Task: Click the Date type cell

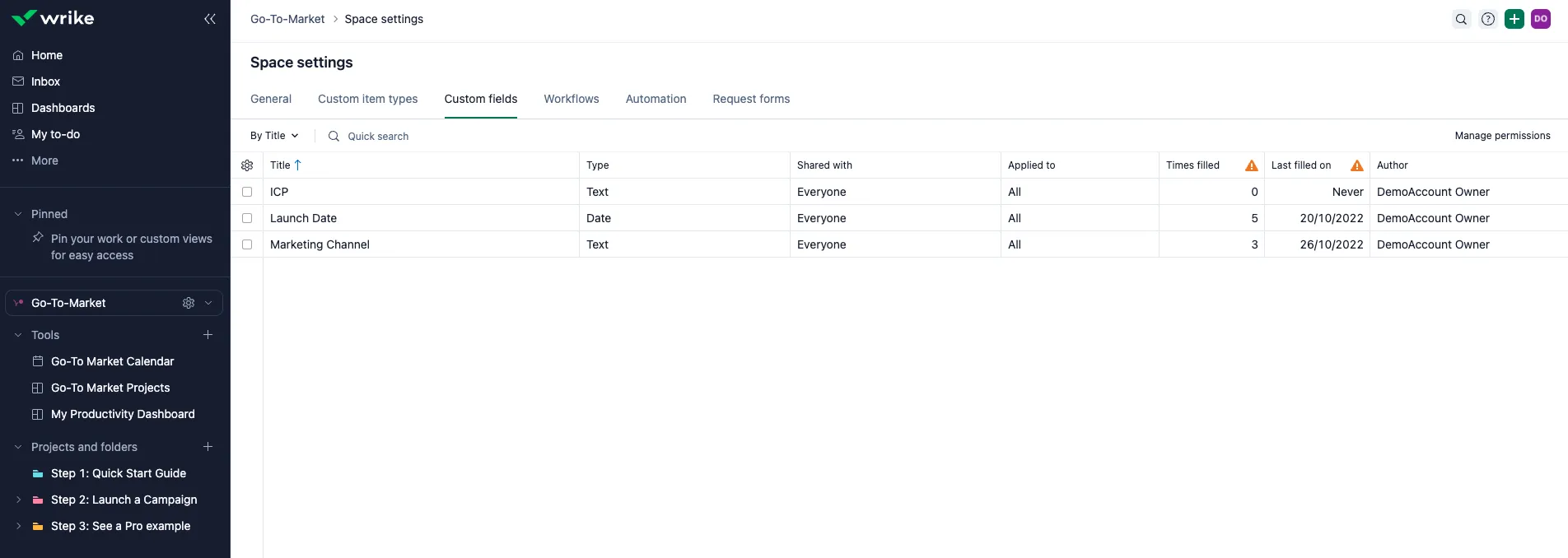Action: tap(684, 218)
